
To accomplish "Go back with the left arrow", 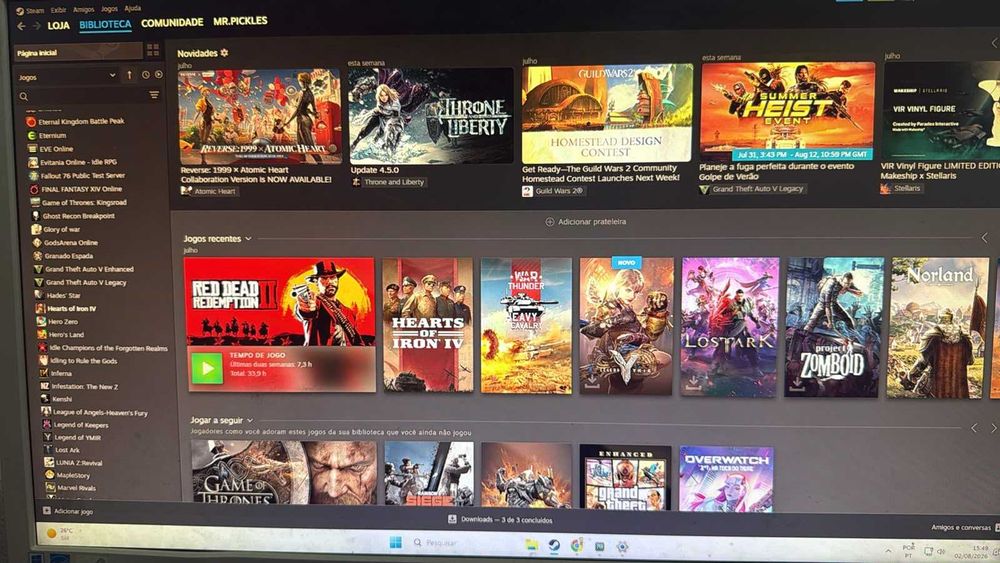I will pos(21,26).
